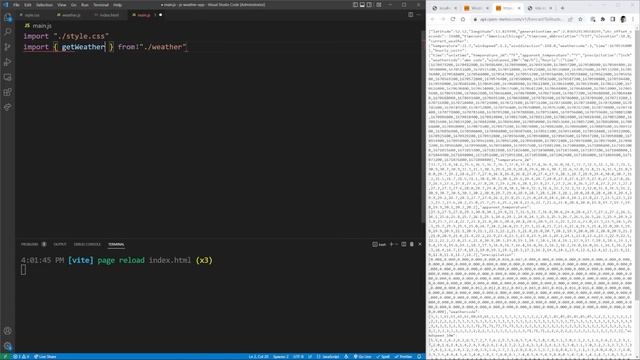Open Extensions view in activity bar

point(7,92)
